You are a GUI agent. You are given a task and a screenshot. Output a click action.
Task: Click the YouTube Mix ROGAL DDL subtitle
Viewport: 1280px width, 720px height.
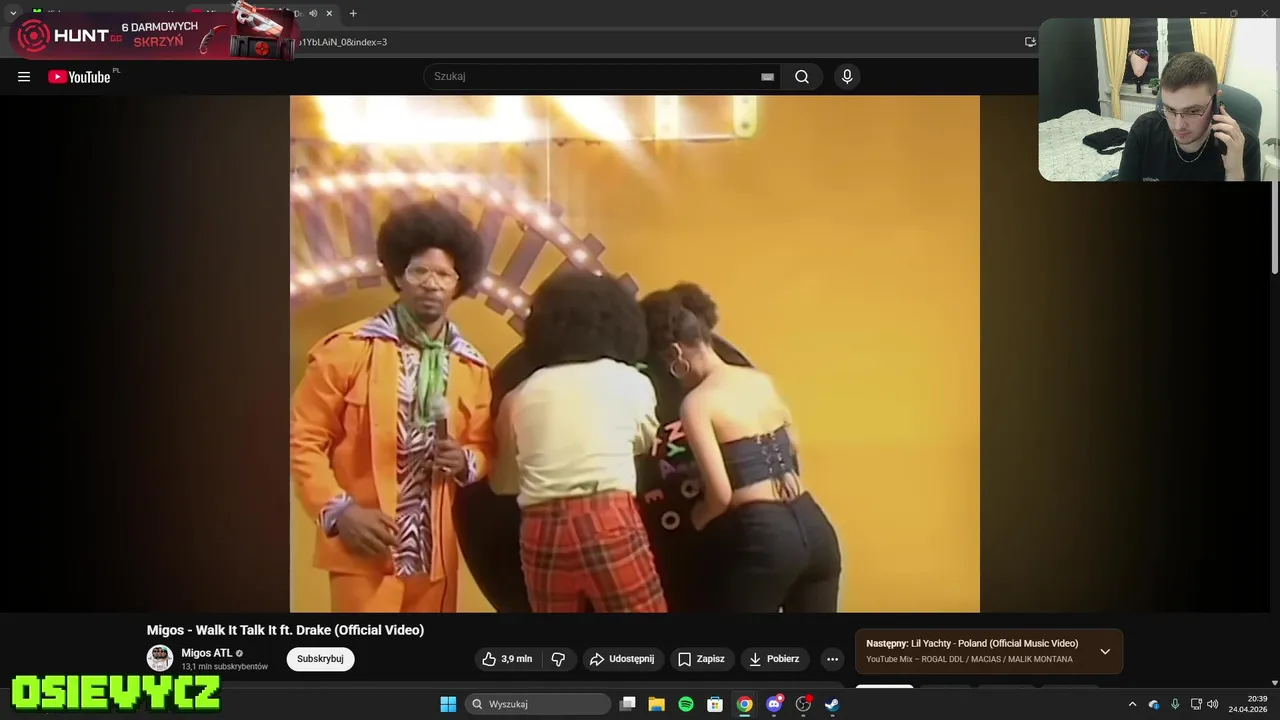(x=969, y=659)
